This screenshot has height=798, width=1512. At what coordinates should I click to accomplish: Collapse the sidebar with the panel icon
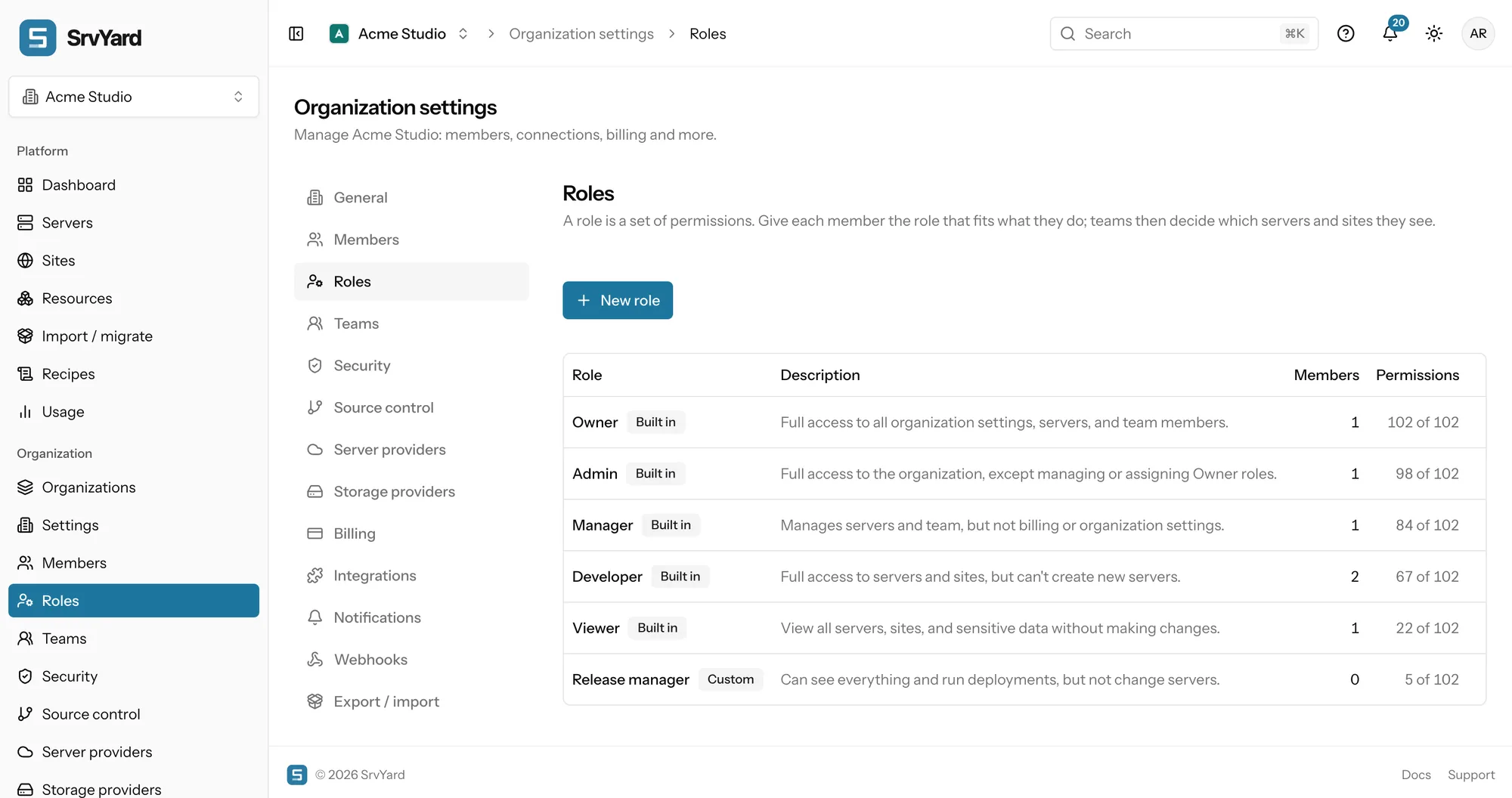[x=296, y=34]
